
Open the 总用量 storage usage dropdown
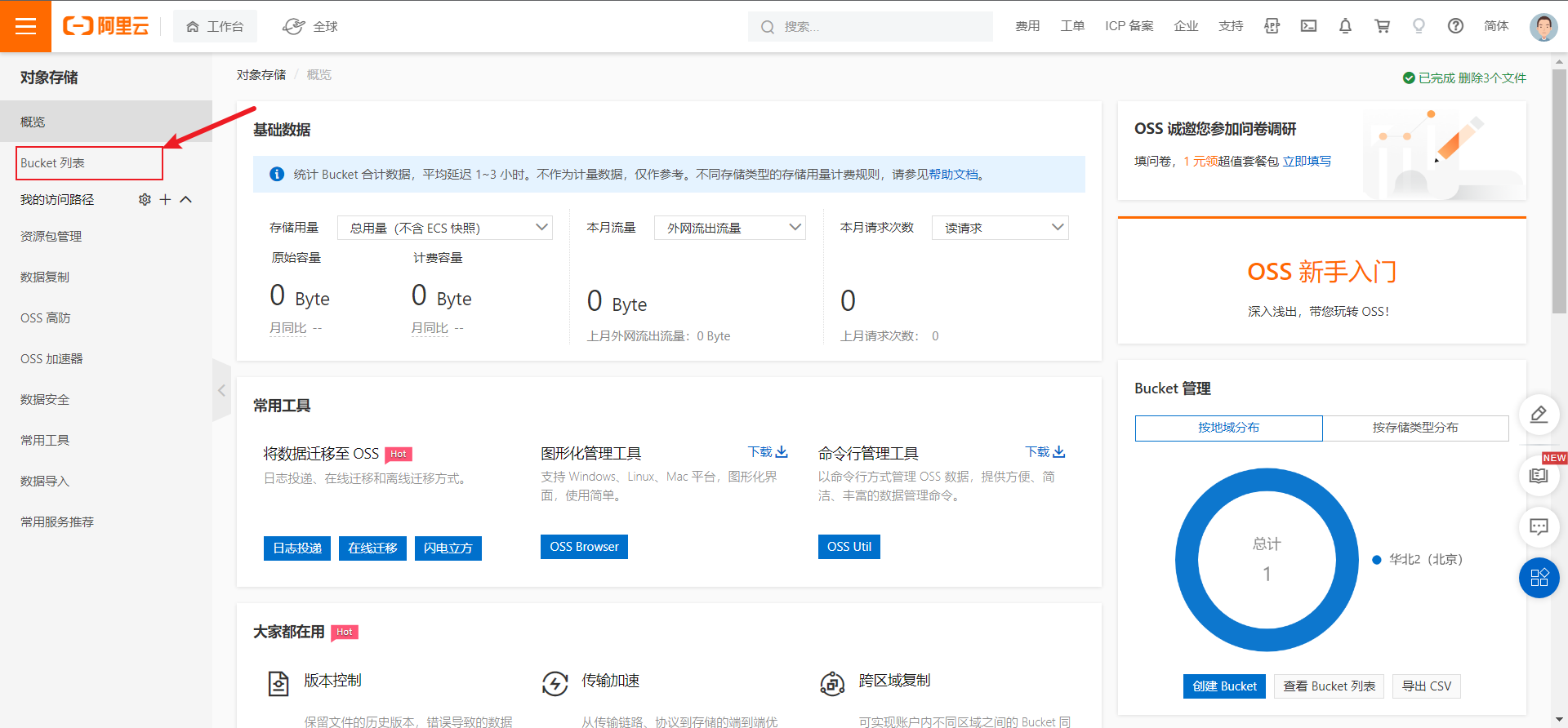[445, 228]
